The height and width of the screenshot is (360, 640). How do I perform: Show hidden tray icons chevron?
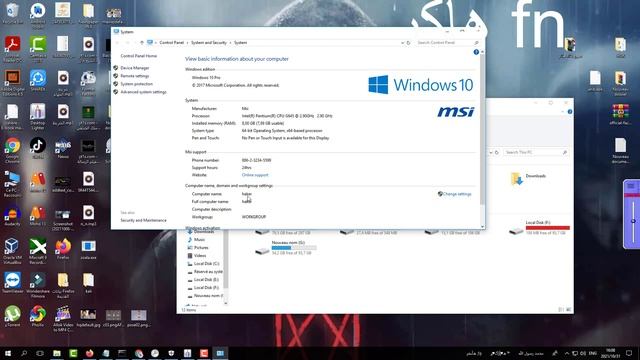(x=567, y=353)
